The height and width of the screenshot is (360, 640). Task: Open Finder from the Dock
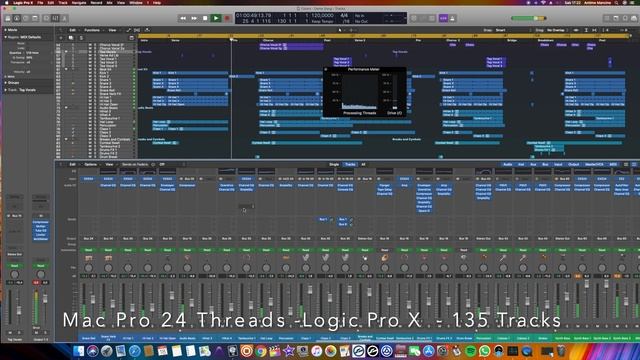click(x=79, y=351)
